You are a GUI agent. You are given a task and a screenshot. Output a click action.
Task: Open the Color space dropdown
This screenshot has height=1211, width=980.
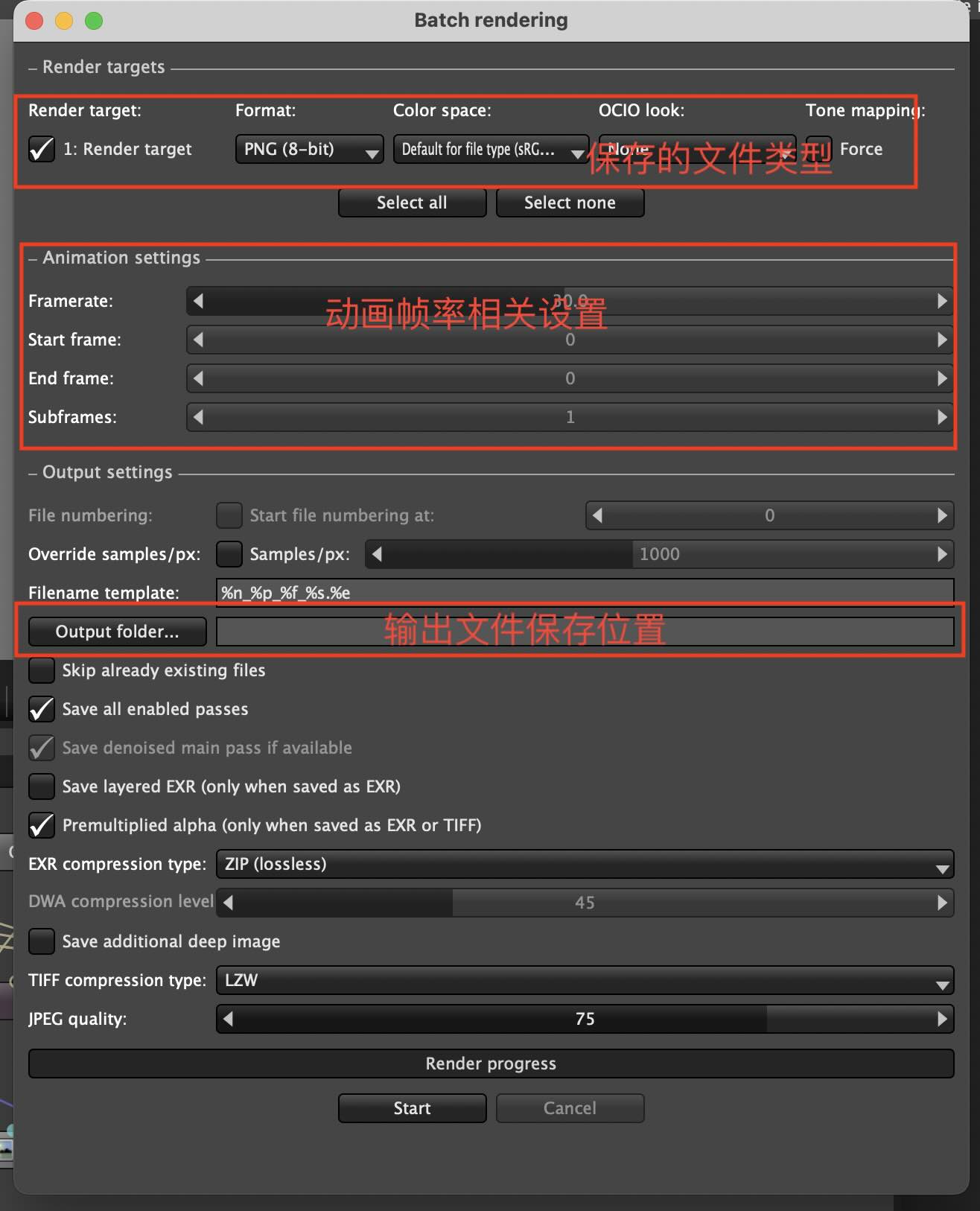click(490, 149)
